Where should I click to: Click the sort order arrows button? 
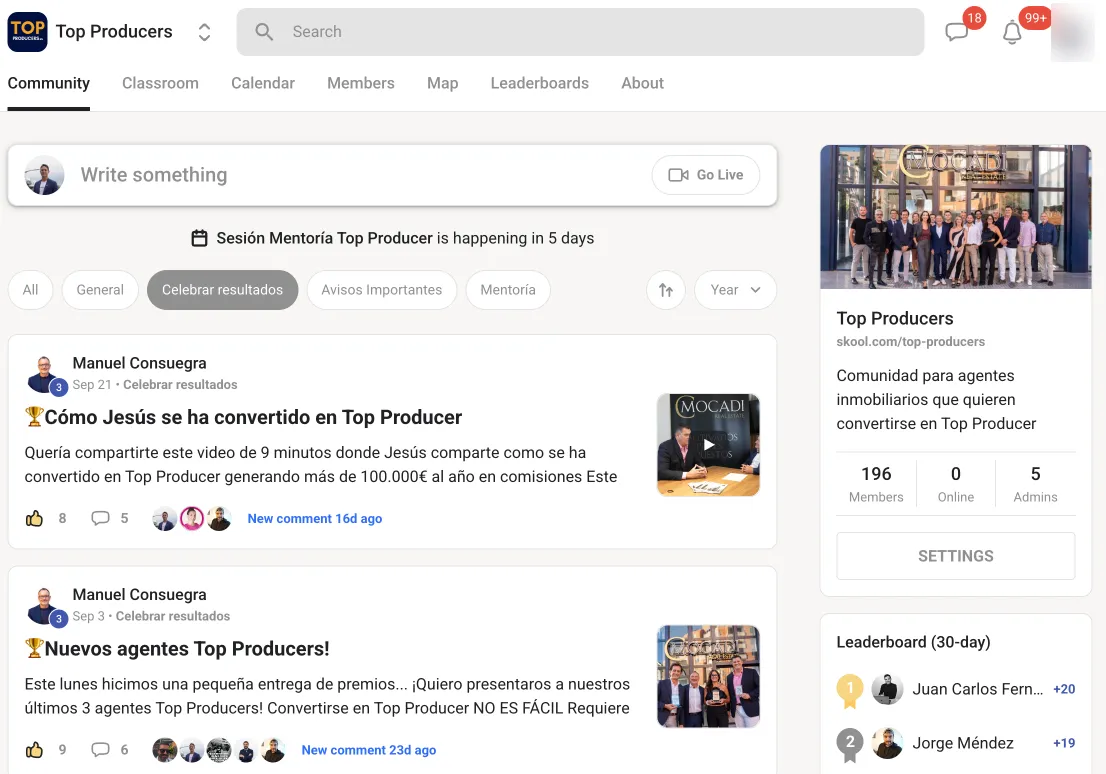(666, 290)
